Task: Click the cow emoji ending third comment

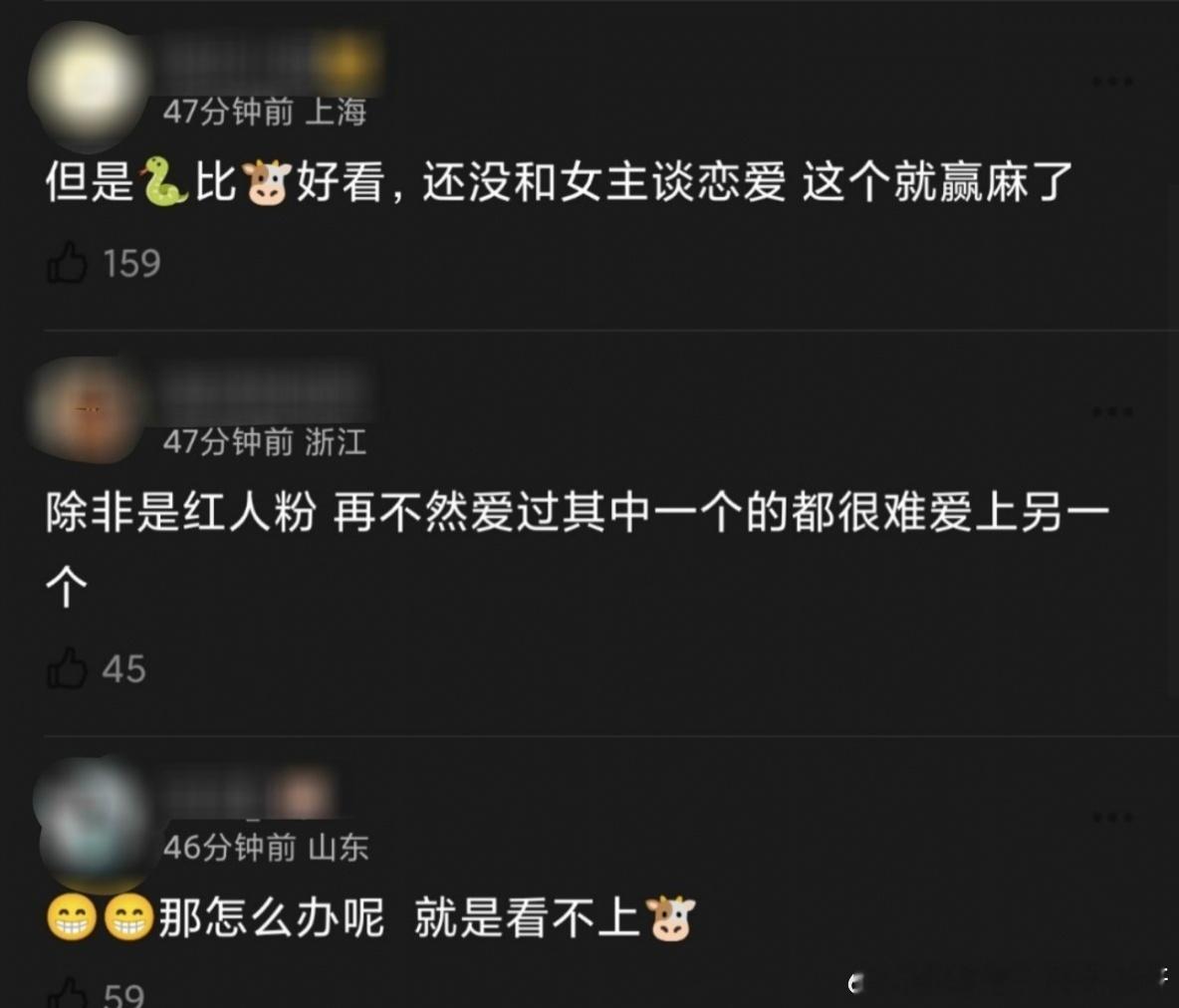Action: [671, 917]
